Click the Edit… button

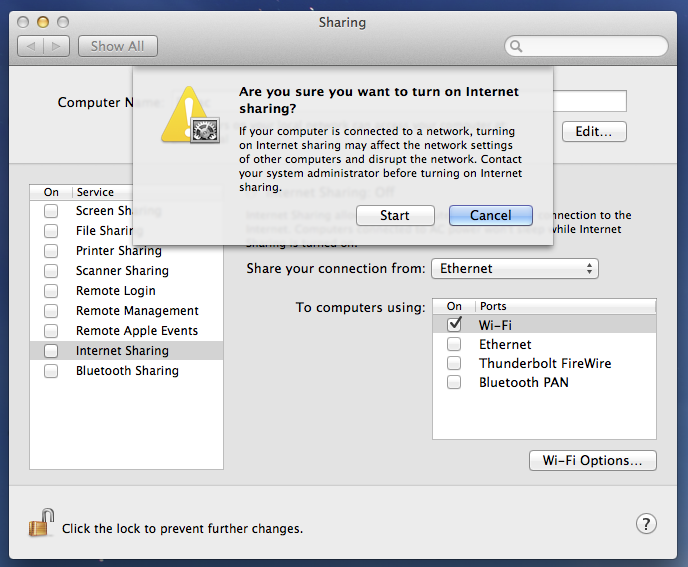click(594, 132)
